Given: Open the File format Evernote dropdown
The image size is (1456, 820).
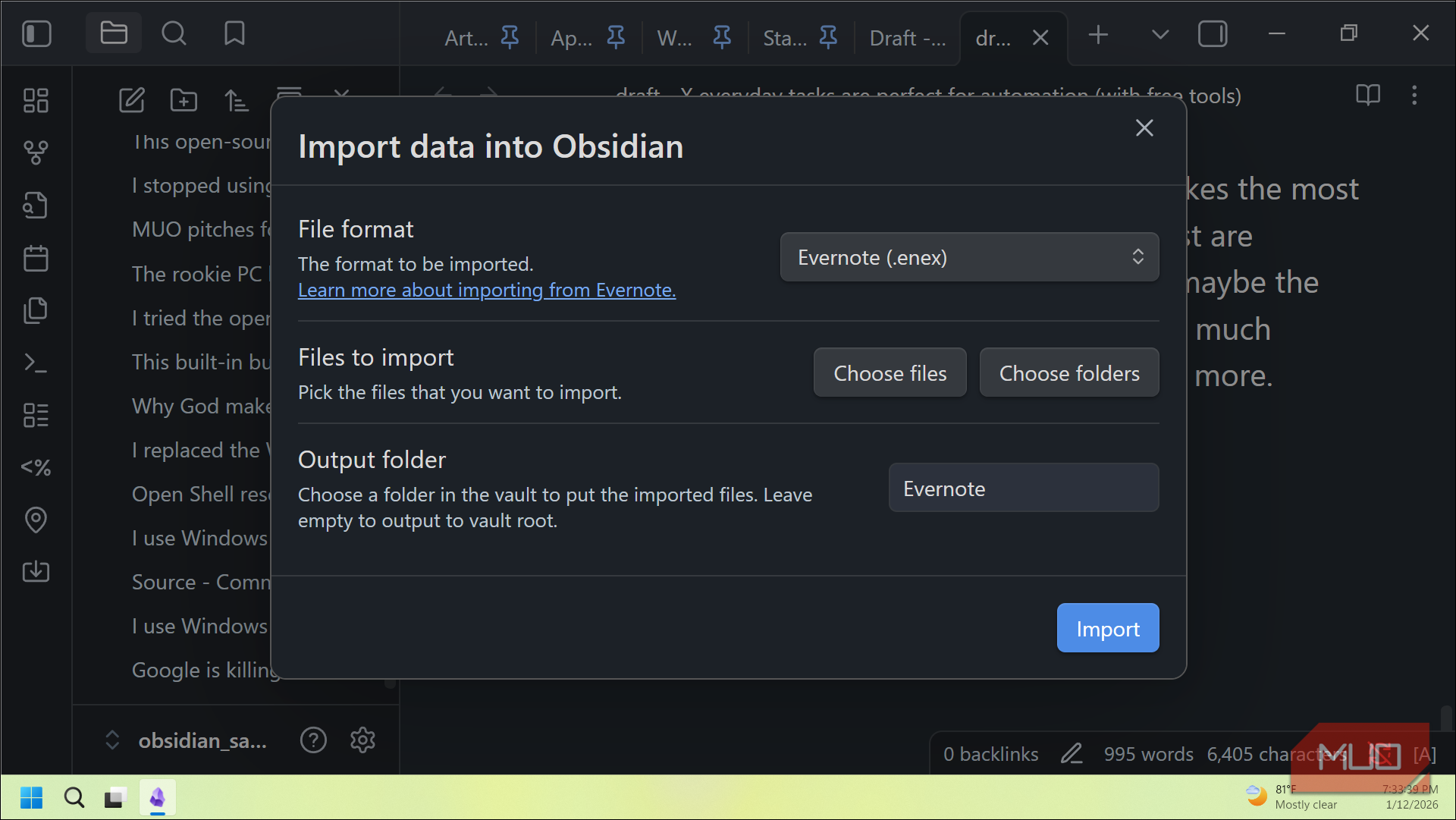Looking at the screenshot, I should (x=969, y=257).
